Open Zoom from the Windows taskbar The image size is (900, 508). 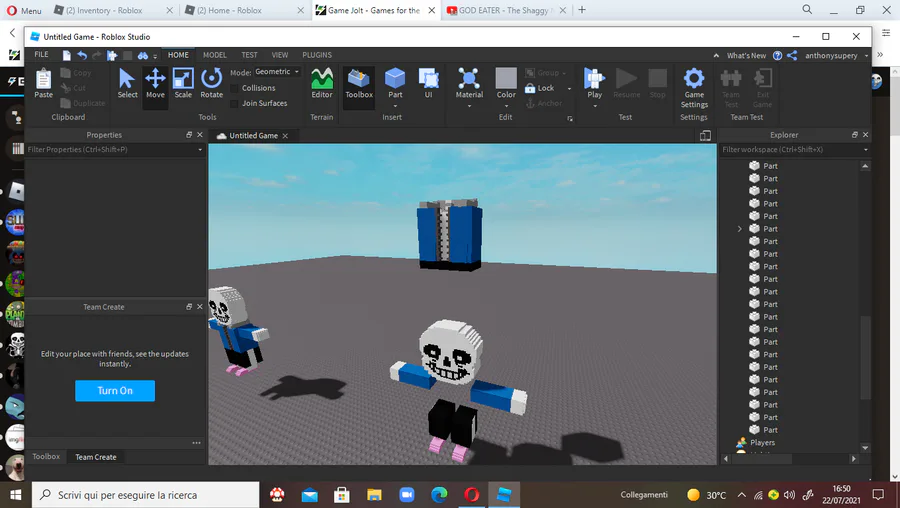pyautogui.click(x=407, y=495)
